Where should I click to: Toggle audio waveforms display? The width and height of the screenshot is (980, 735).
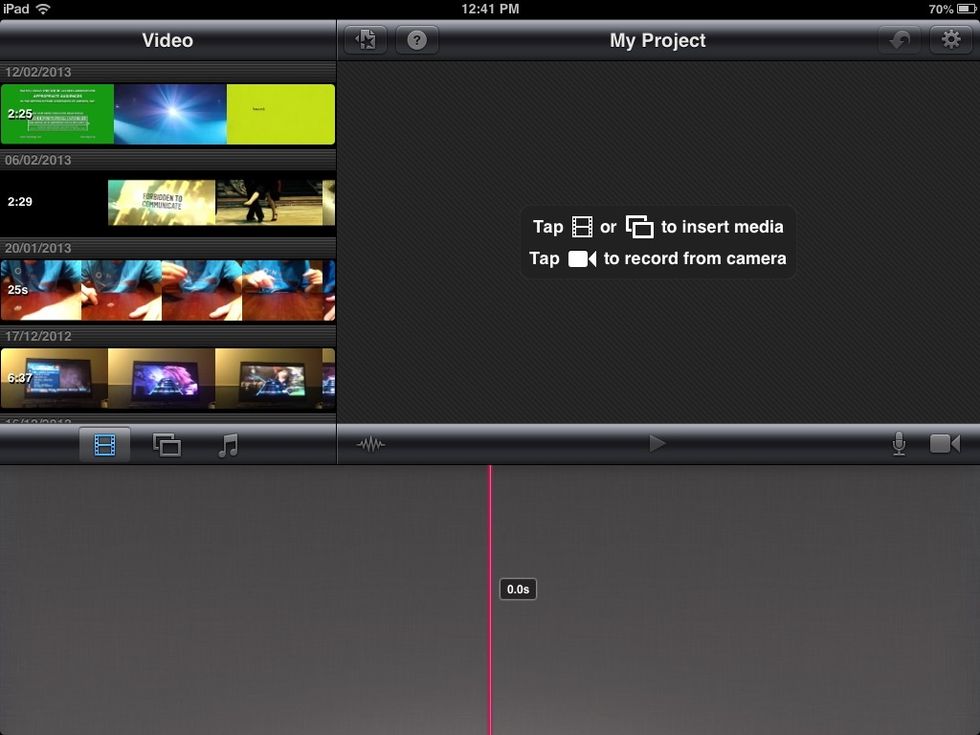pyautogui.click(x=371, y=444)
